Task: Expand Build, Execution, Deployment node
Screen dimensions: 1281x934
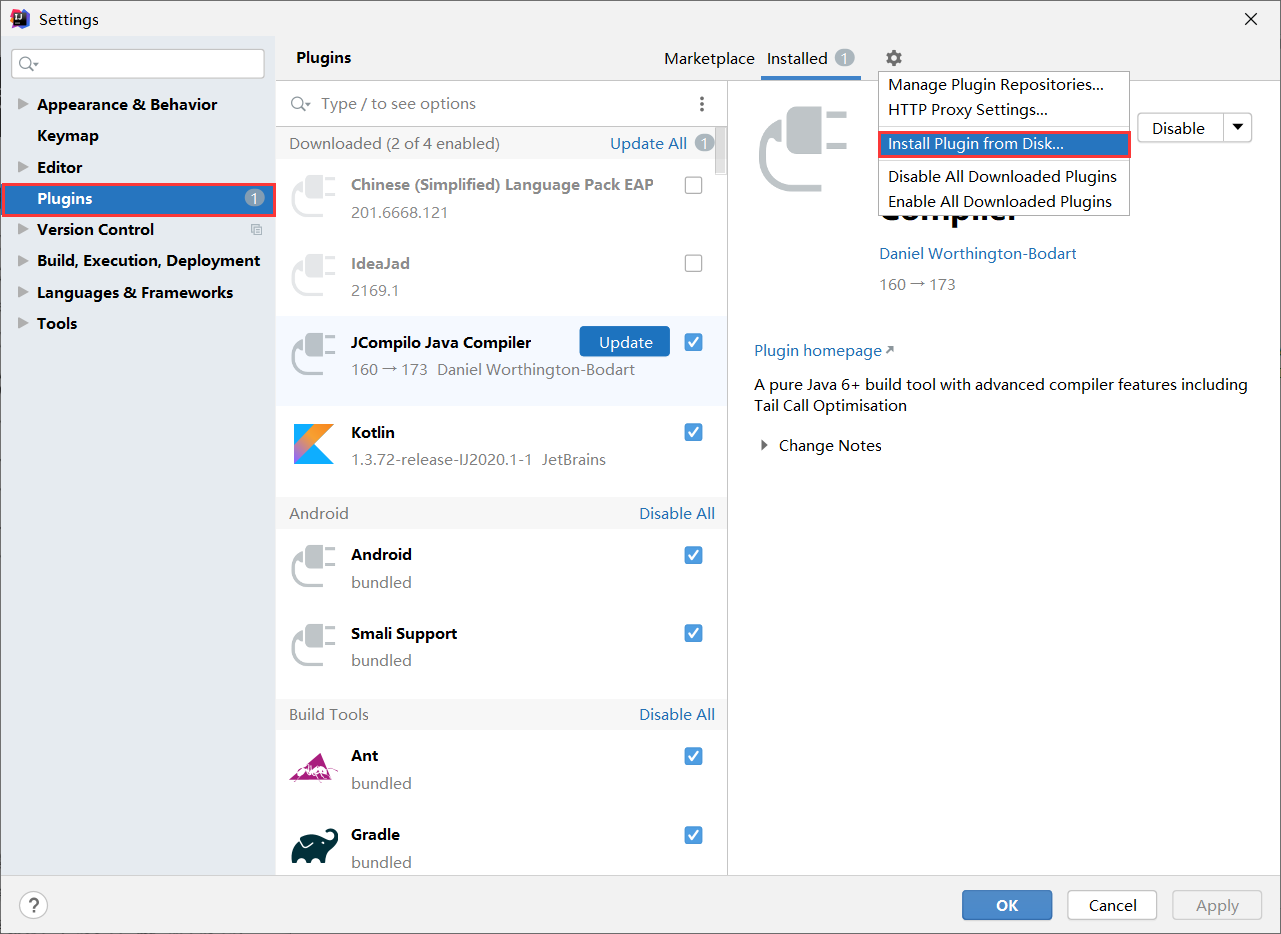Action: [x=24, y=261]
